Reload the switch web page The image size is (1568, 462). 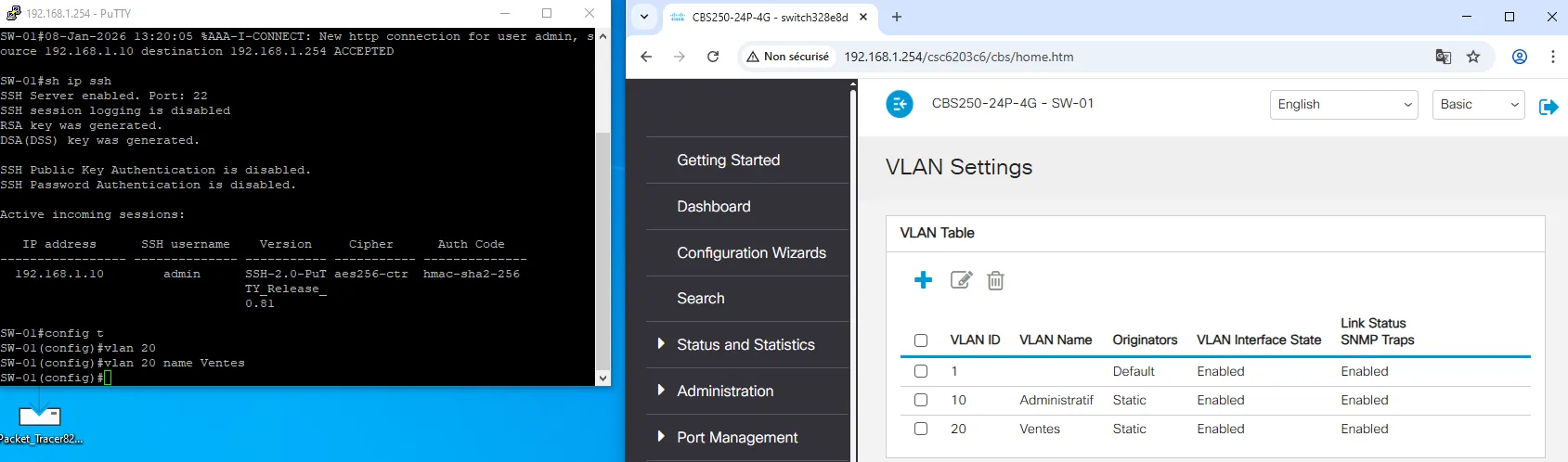point(713,57)
